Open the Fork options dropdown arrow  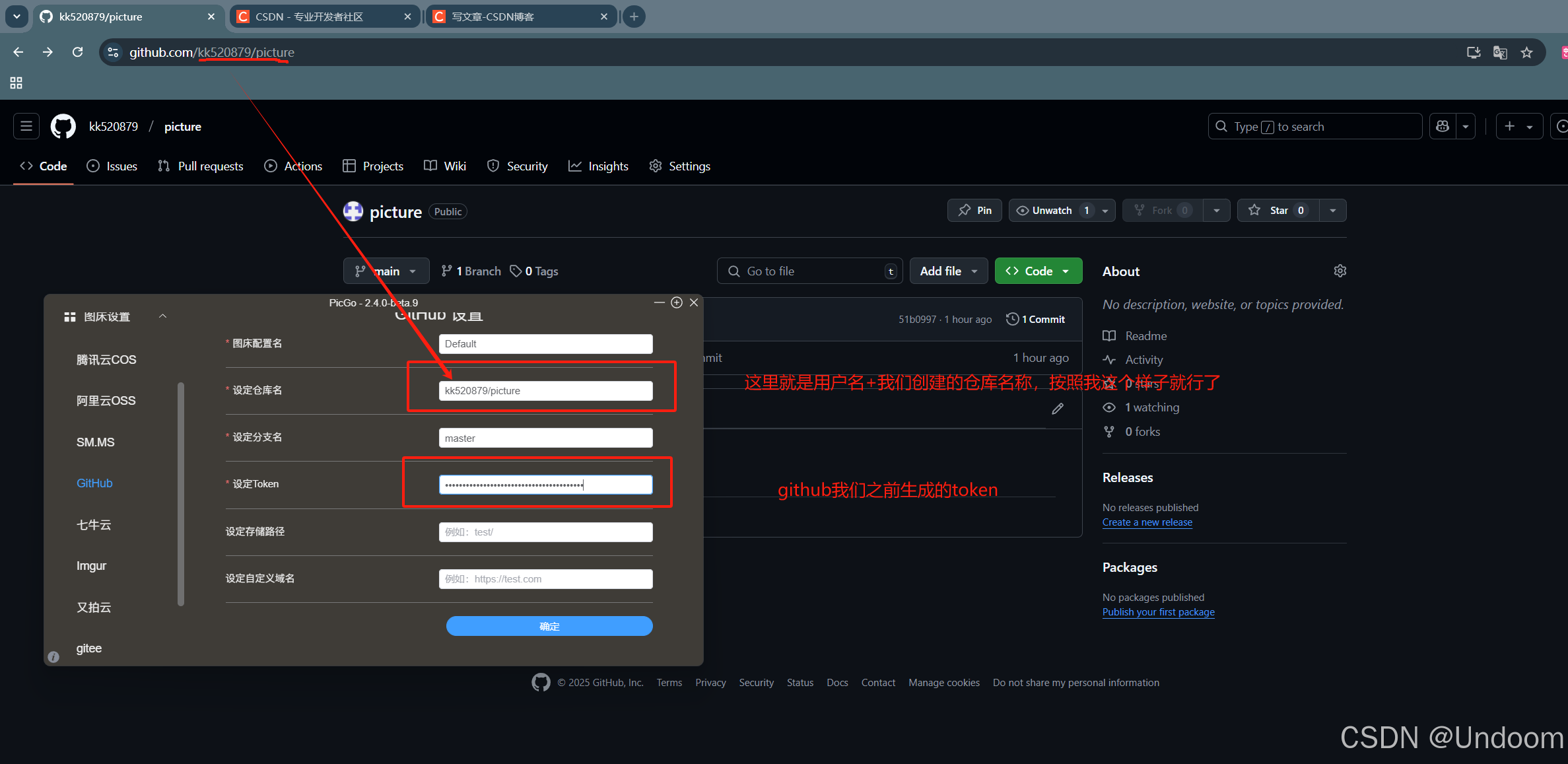point(1216,211)
